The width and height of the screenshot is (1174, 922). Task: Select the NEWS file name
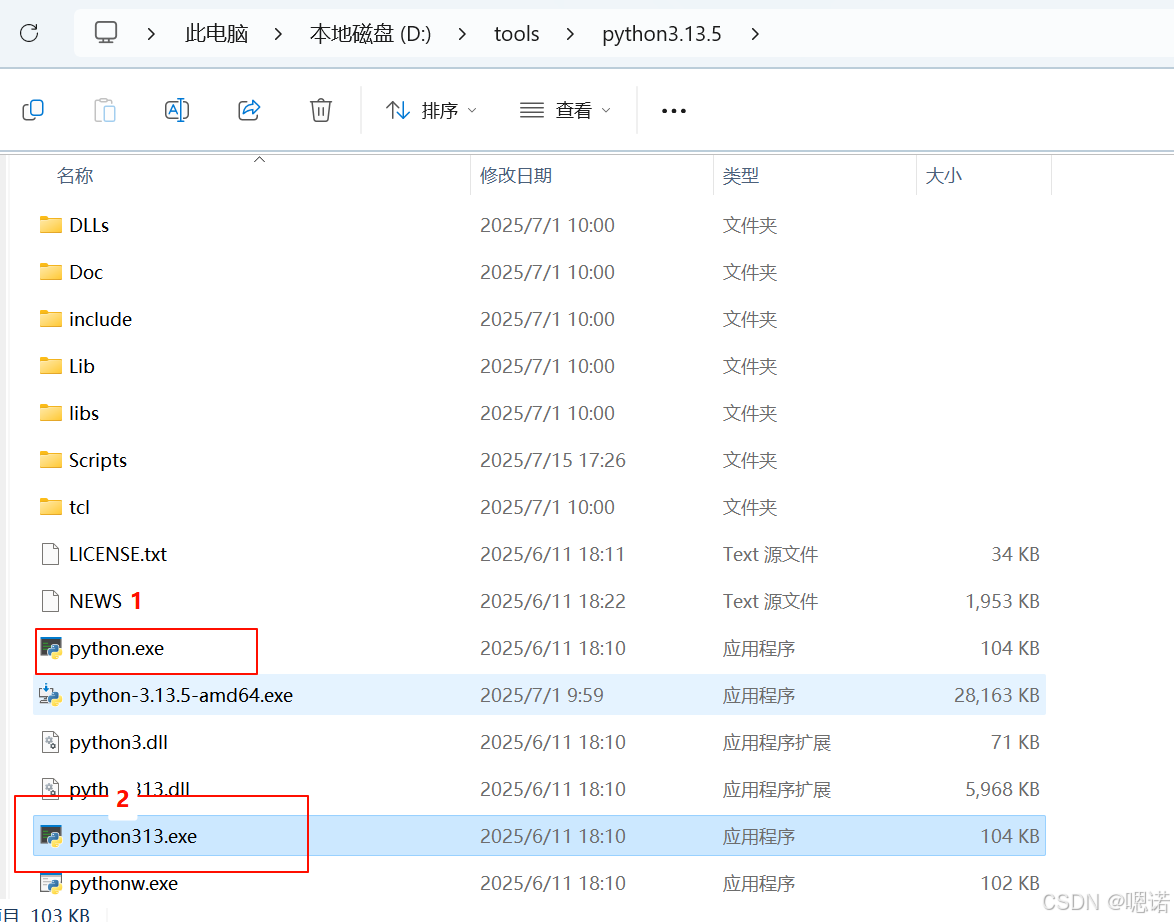pyautogui.click(x=96, y=601)
